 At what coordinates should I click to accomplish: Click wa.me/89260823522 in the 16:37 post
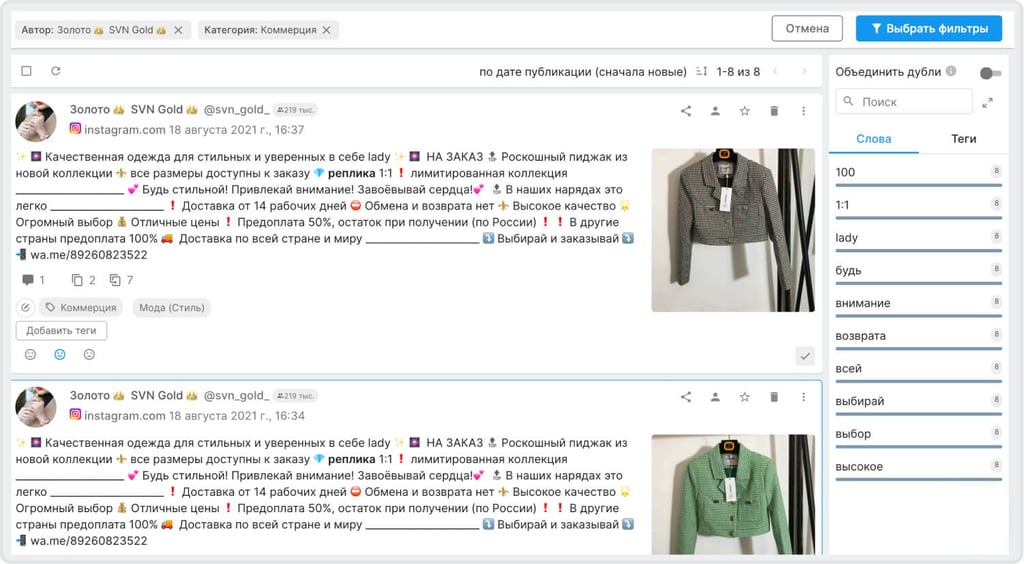point(89,255)
